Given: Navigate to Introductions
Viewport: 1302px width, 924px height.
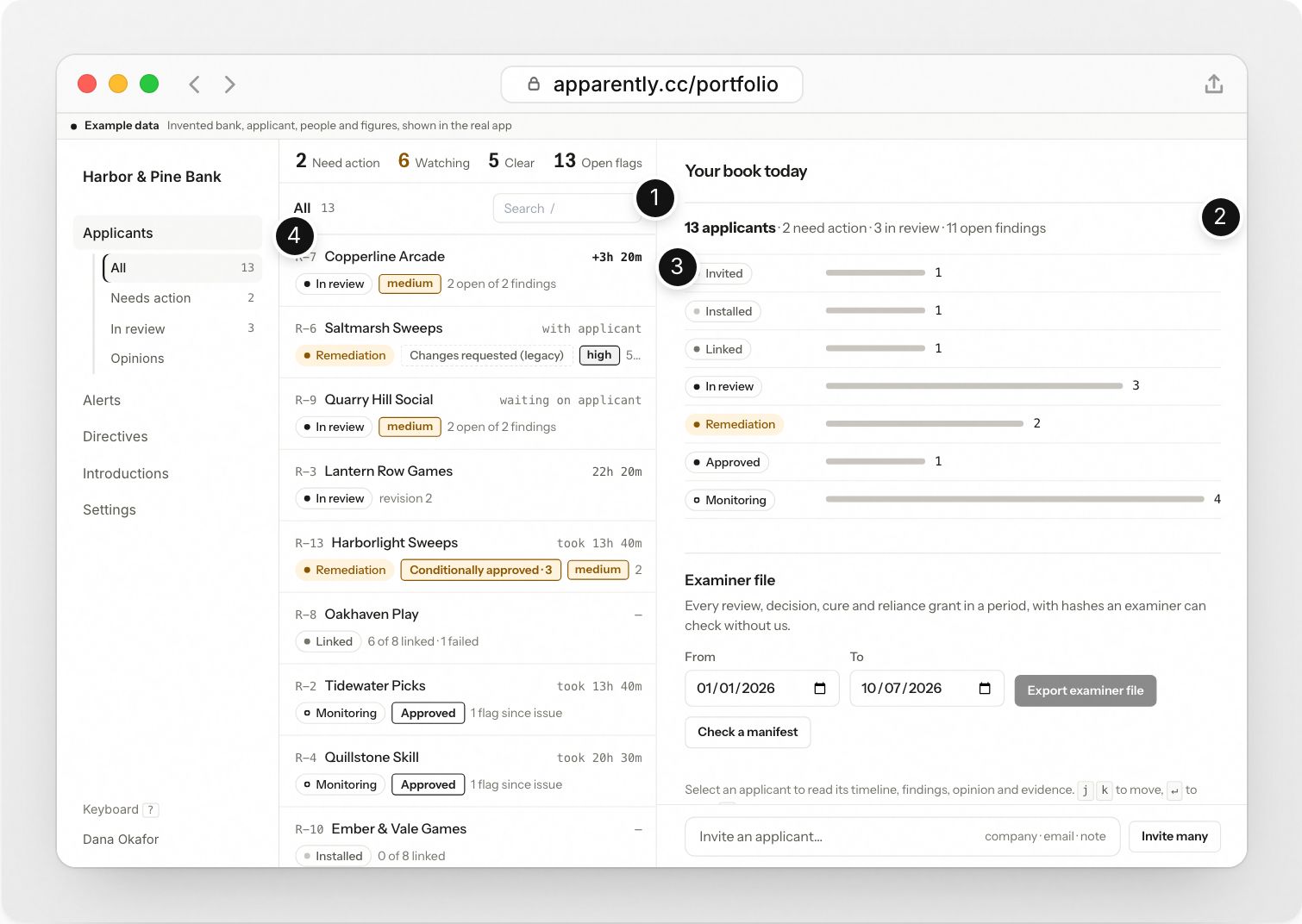Looking at the screenshot, I should coord(126,473).
